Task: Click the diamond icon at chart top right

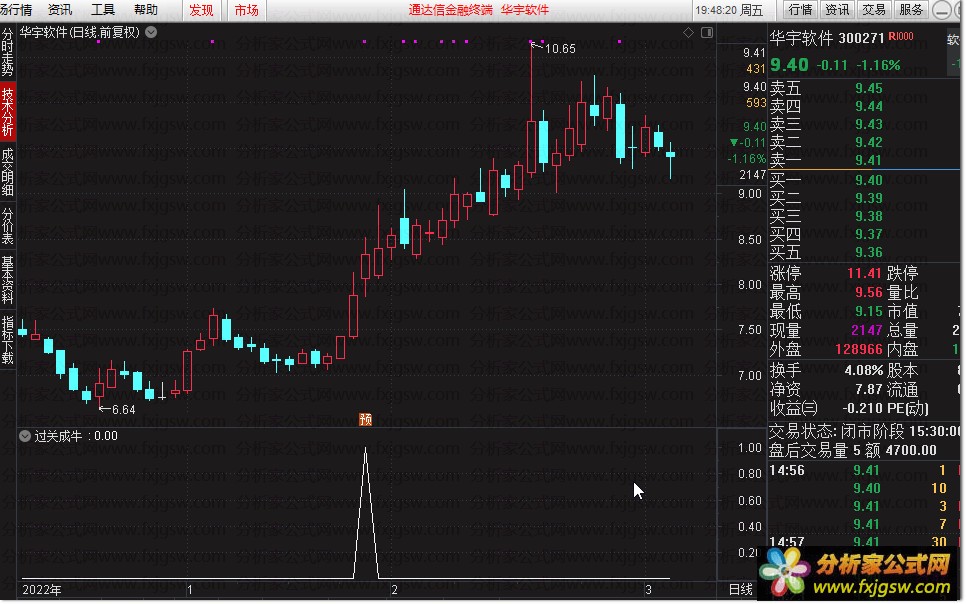Action: click(689, 32)
